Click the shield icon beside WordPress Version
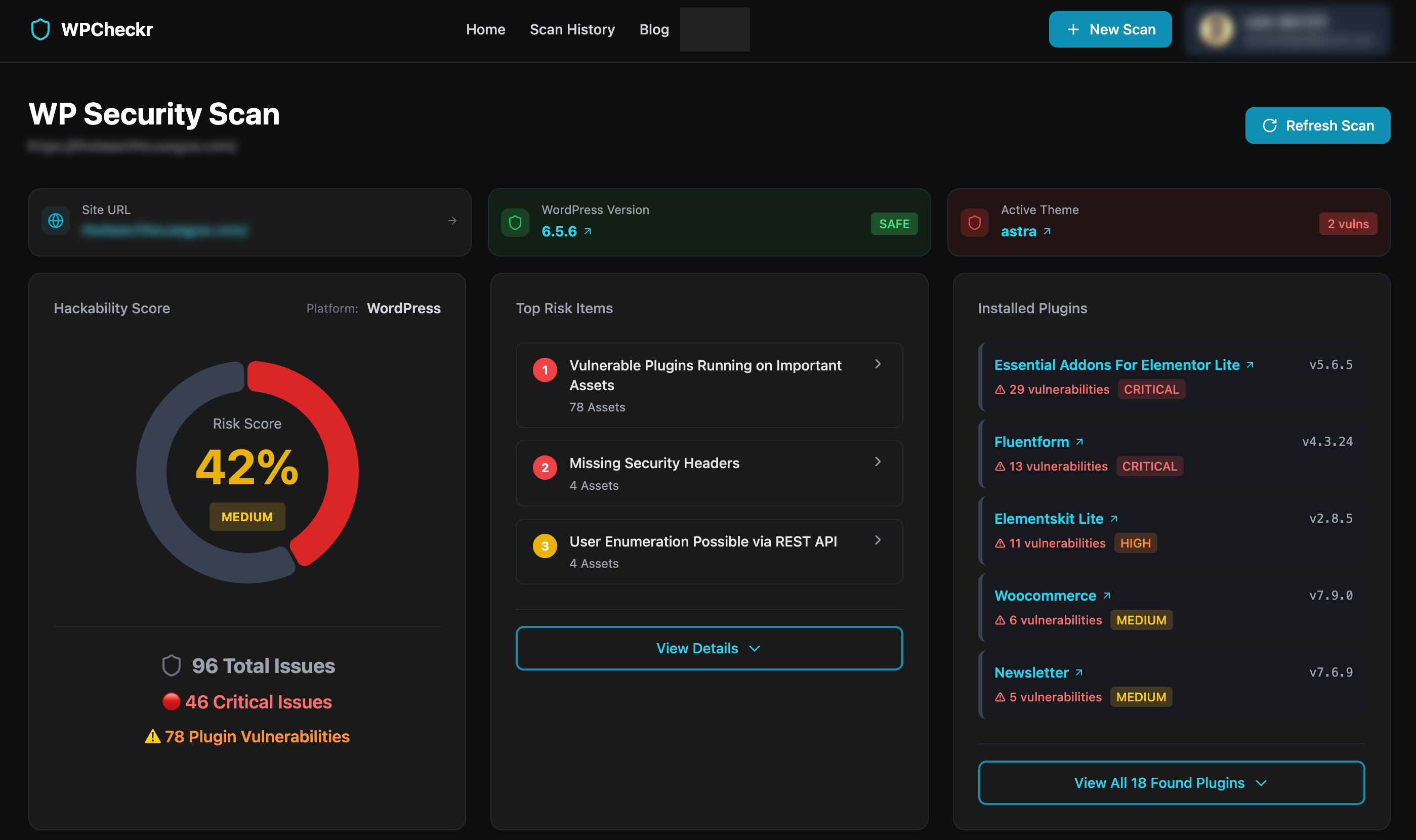 pos(515,223)
